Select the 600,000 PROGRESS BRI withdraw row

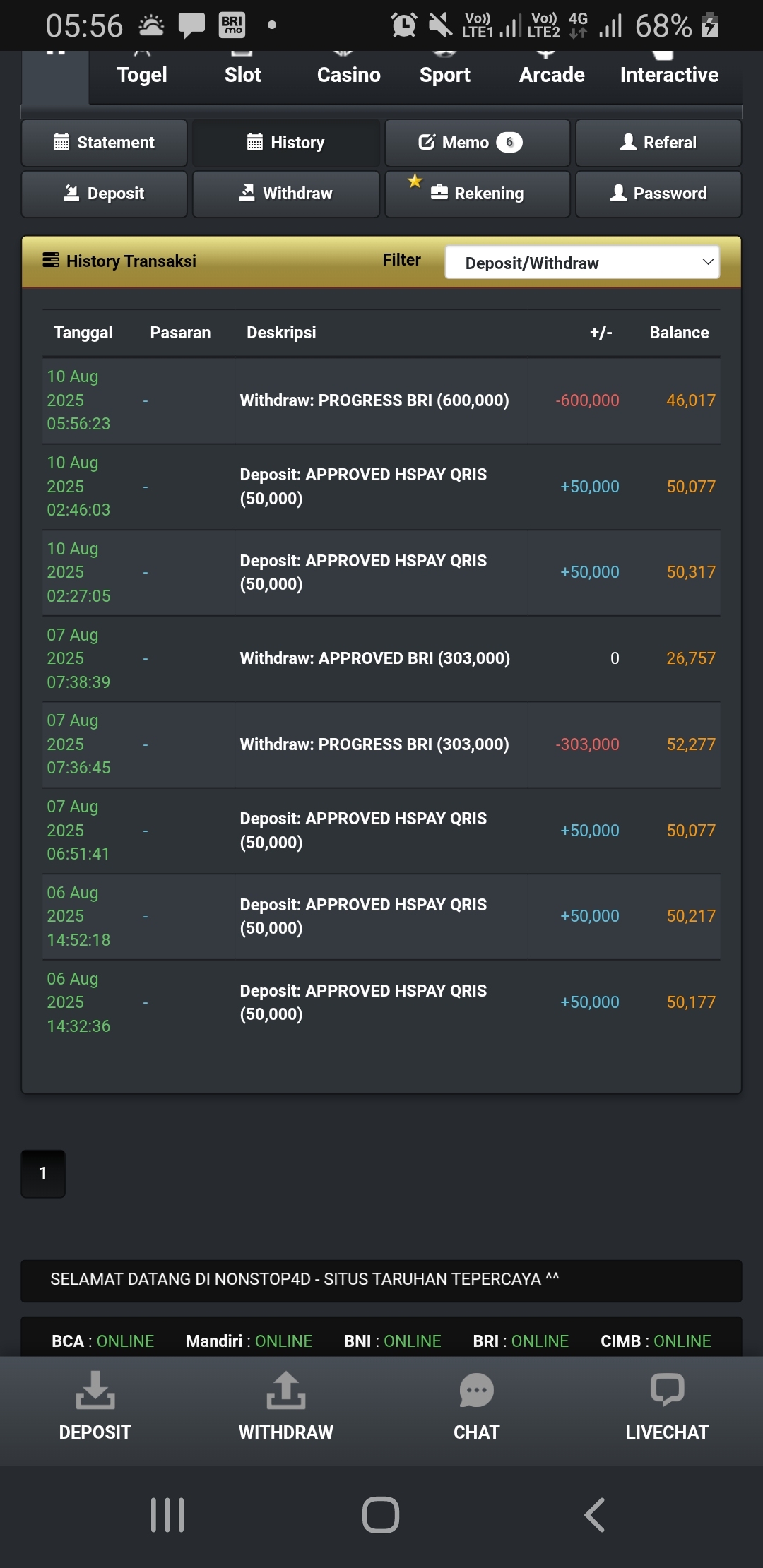[381, 400]
